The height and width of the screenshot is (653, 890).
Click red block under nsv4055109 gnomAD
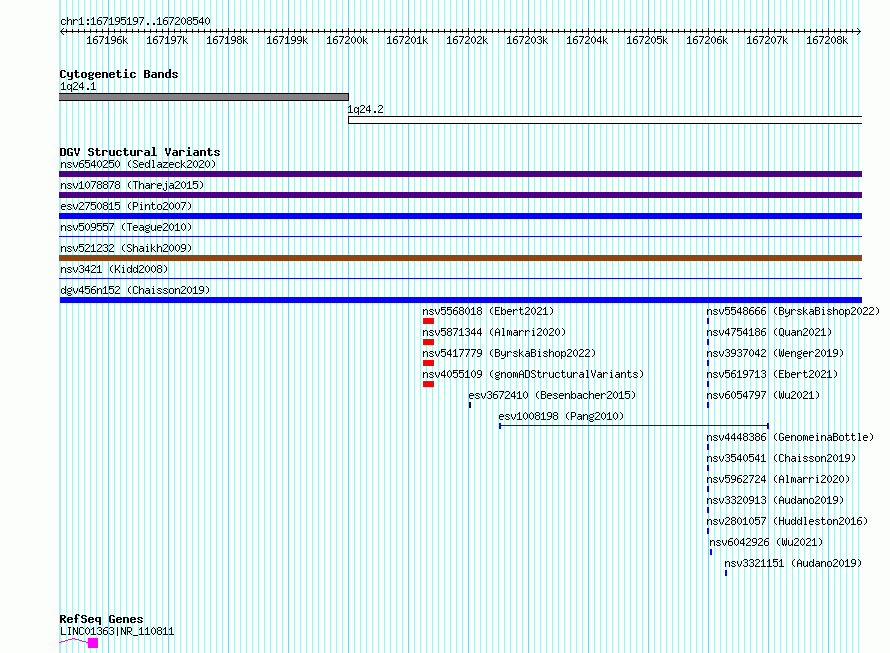pos(429,384)
